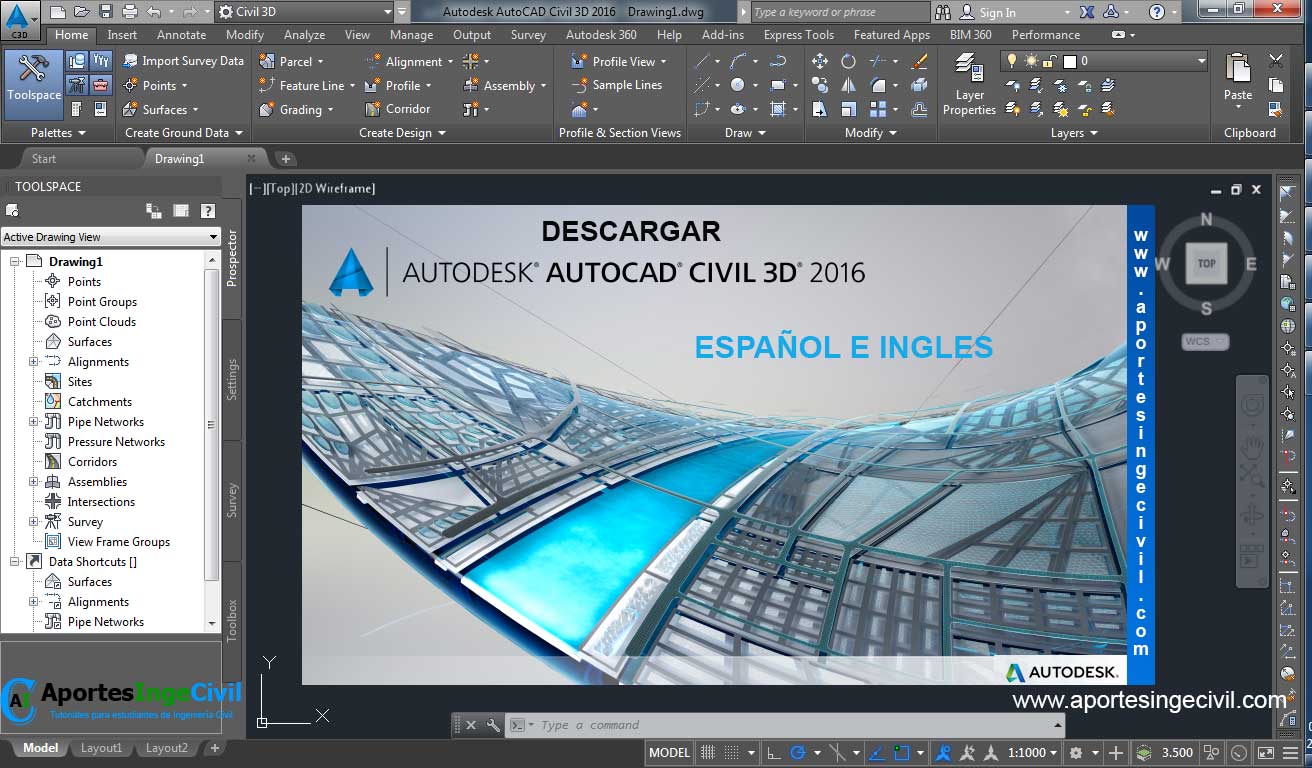The width and height of the screenshot is (1312, 768).
Task: Select the Line tool in Draw
Action: [702, 61]
